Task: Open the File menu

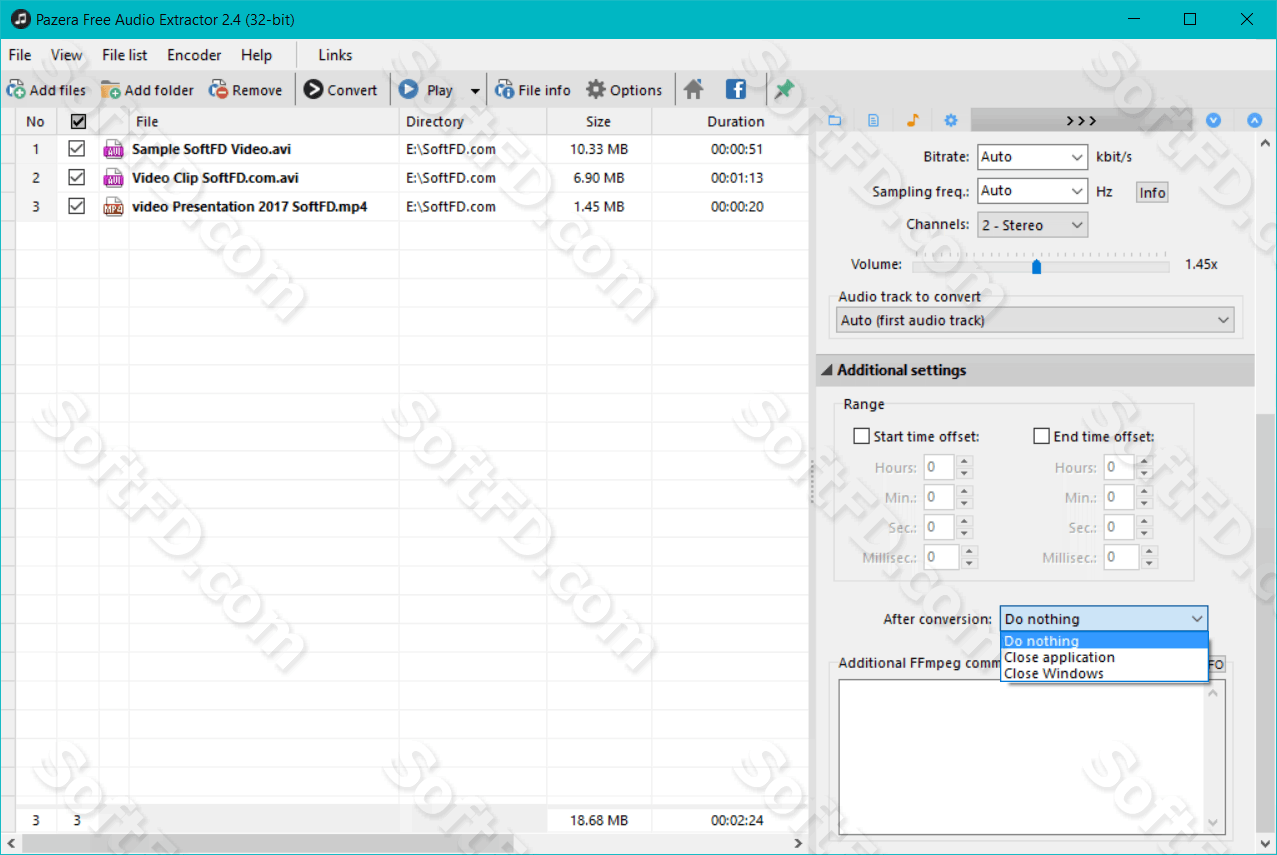Action: [x=20, y=55]
